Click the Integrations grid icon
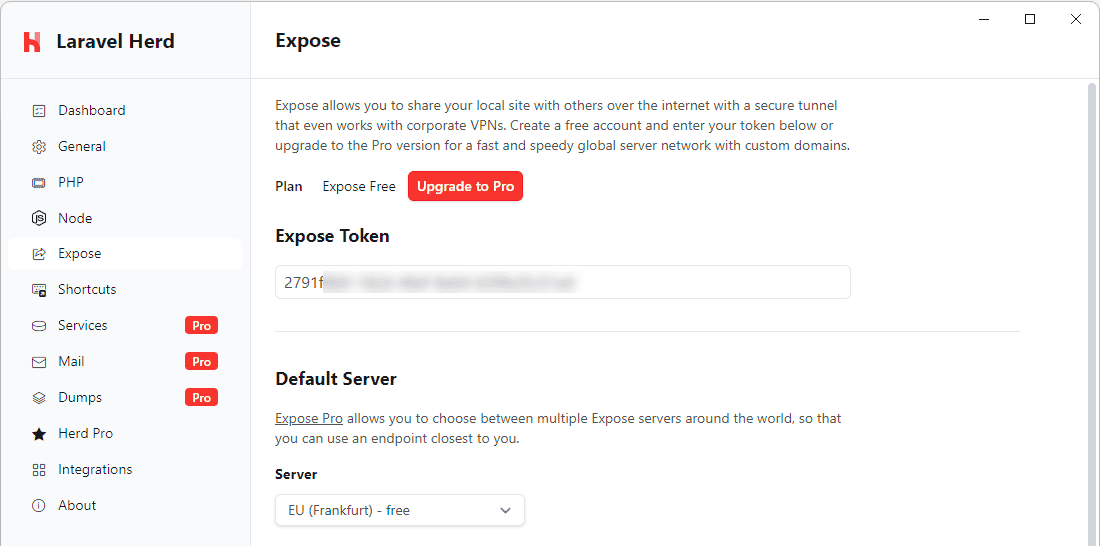The height and width of the screenshot is (546, 1100). click(39, 470)
